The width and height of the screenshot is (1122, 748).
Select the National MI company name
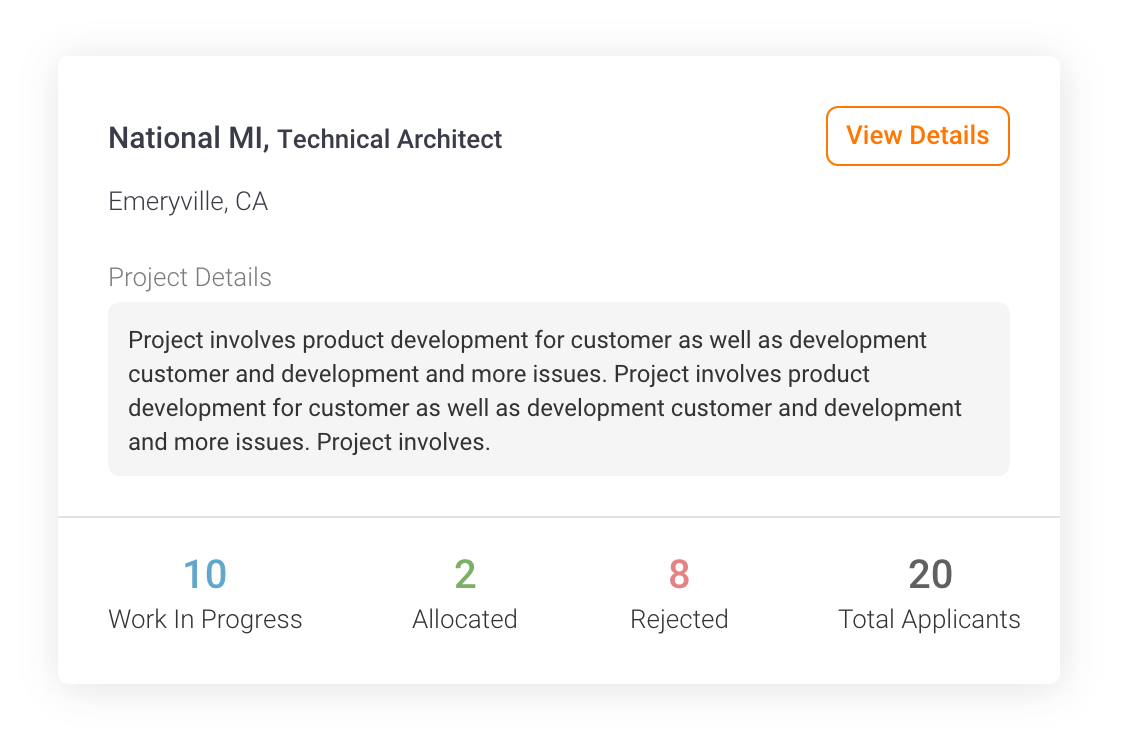(189, 138)
